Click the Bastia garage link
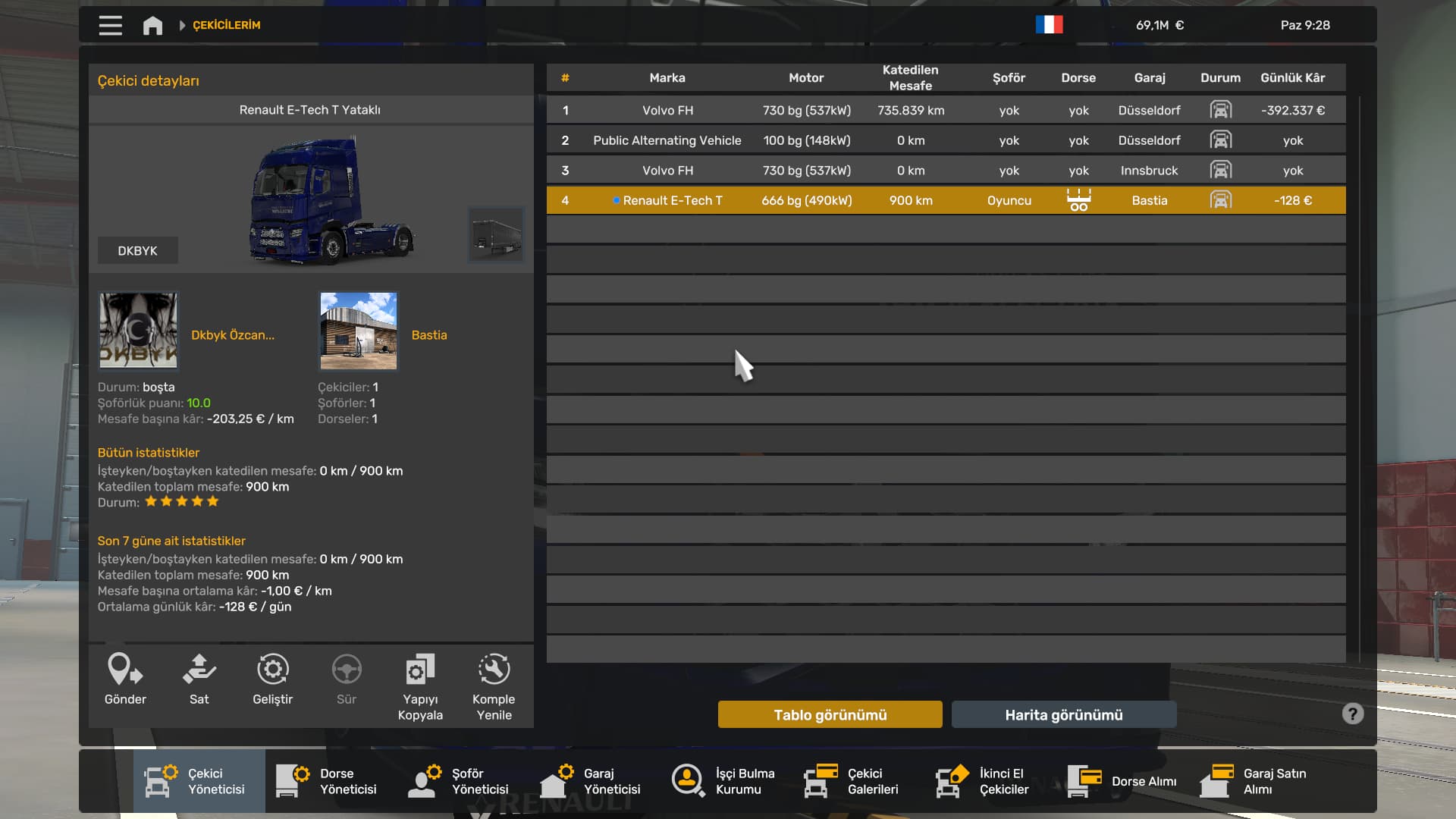 pos(428,334)
